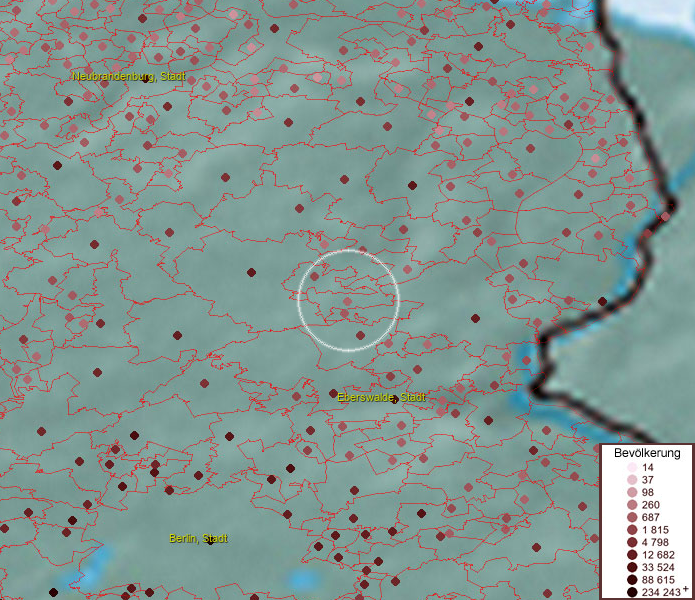Click the legend value text '12 682'

658,555
